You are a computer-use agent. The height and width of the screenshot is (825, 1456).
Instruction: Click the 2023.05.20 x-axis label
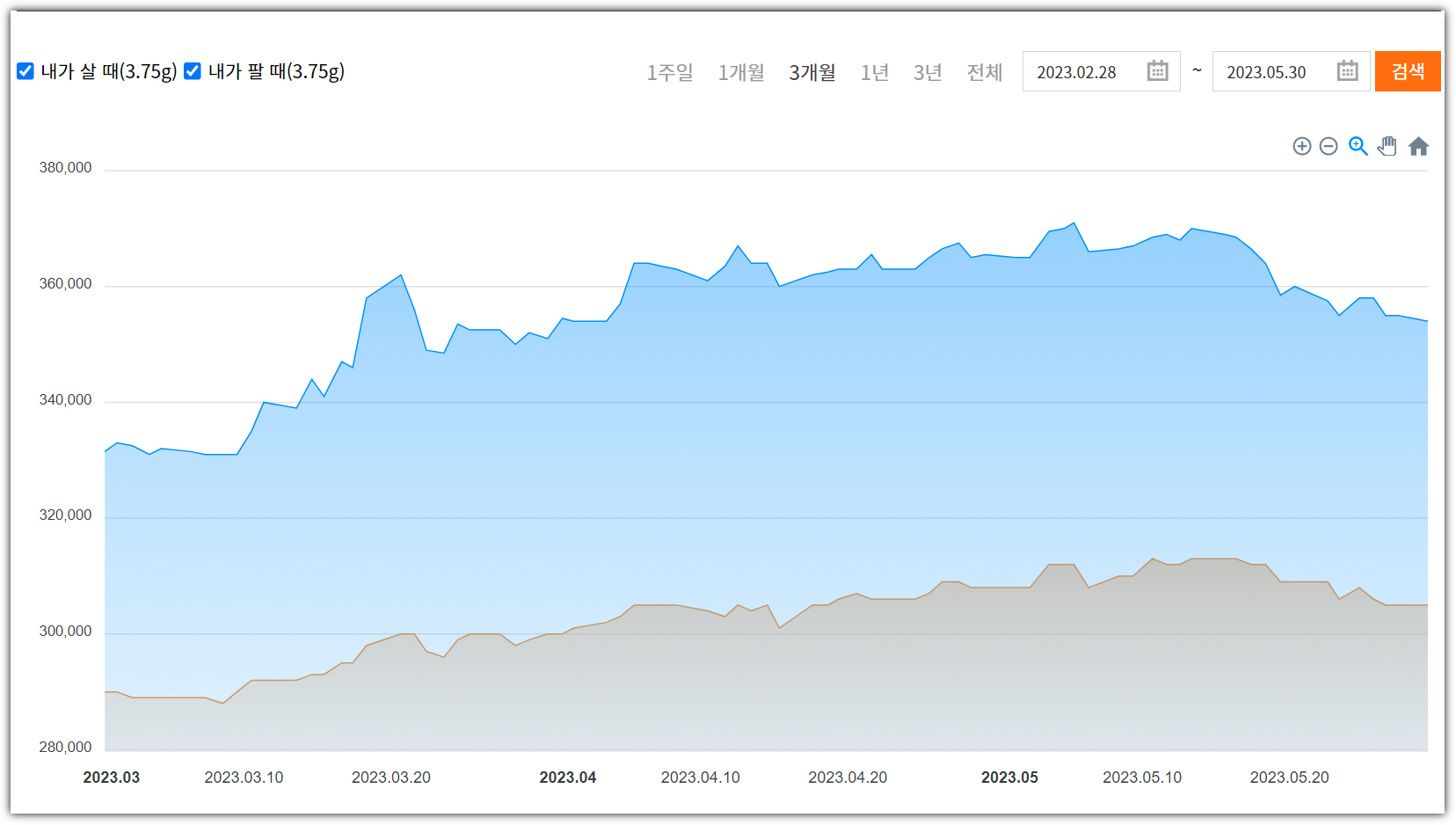coord(1290,778)
